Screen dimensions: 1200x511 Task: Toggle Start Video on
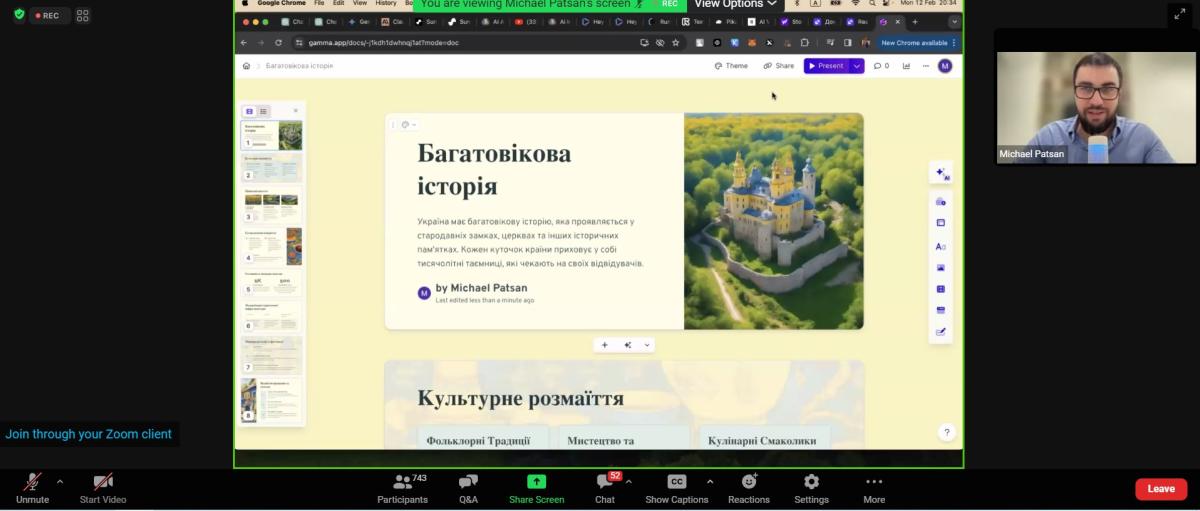click(x=103, y=487)
